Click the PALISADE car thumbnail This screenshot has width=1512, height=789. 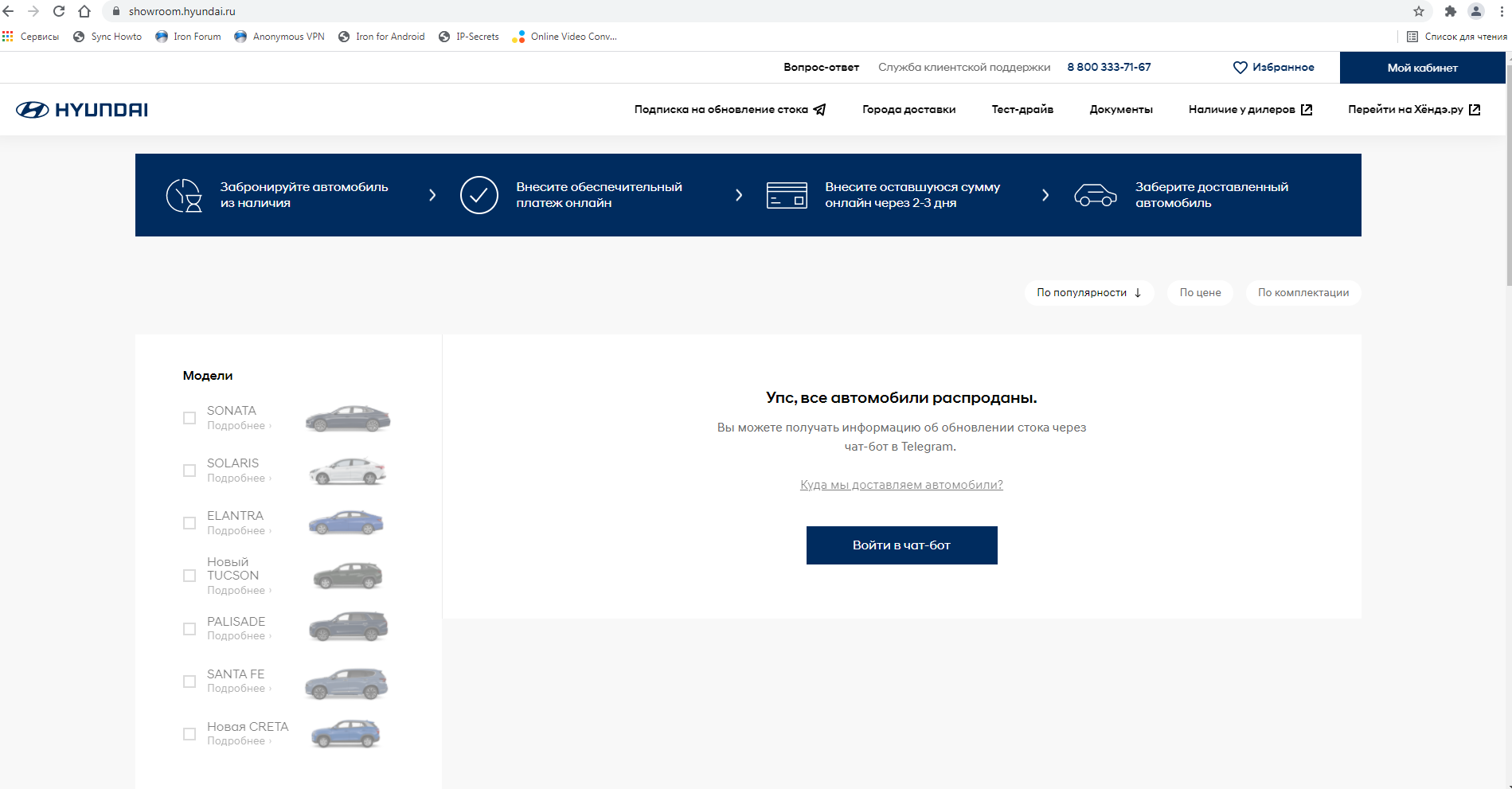pos(348,627)
